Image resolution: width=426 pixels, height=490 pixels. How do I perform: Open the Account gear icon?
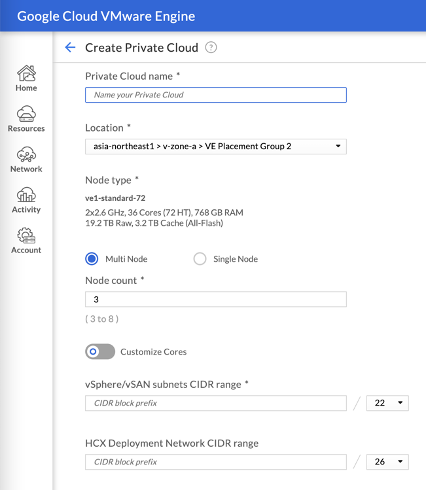pos(26,235)
